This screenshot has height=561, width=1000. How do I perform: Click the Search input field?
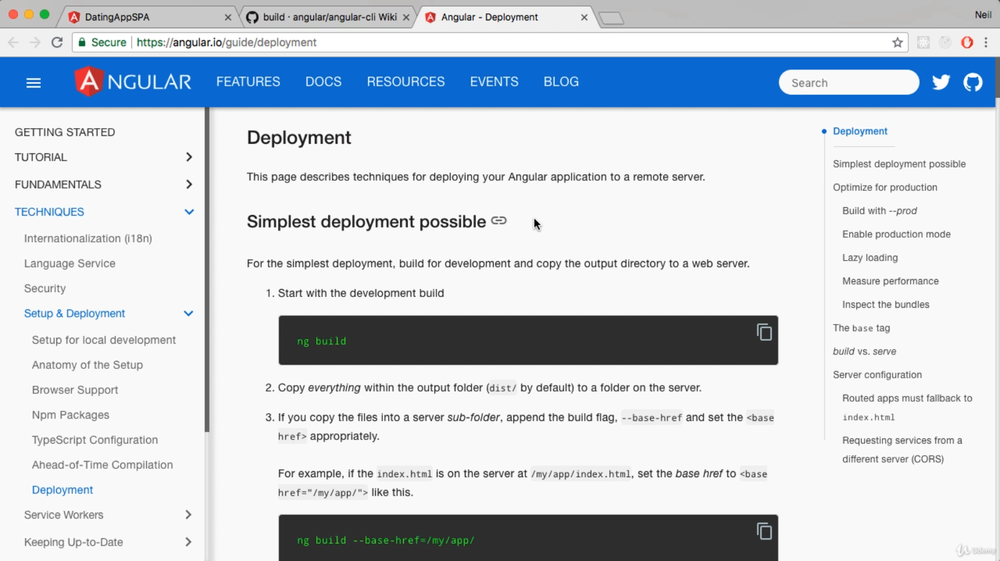pos(849,82)
